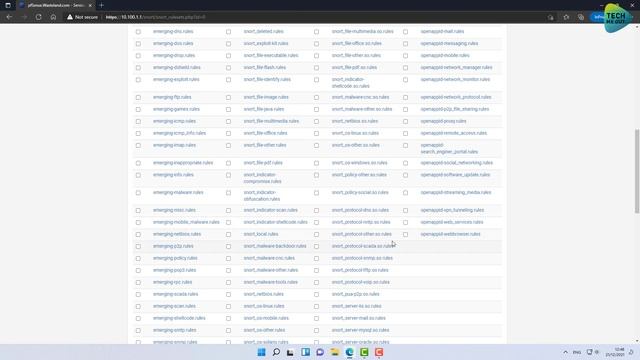
Task: Open the browser home page icon
Action: 53,17
